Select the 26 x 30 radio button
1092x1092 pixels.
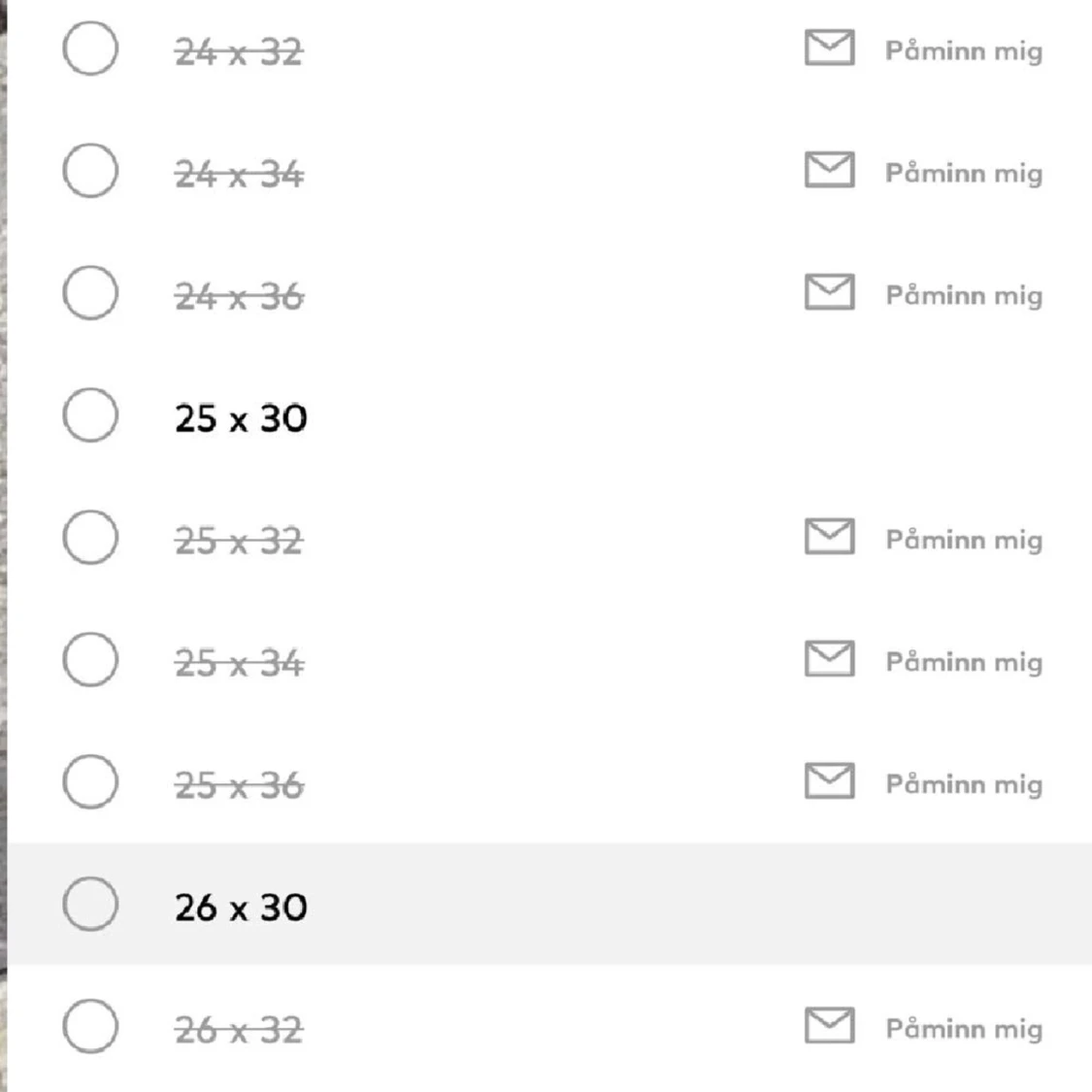tap(90, 905)
